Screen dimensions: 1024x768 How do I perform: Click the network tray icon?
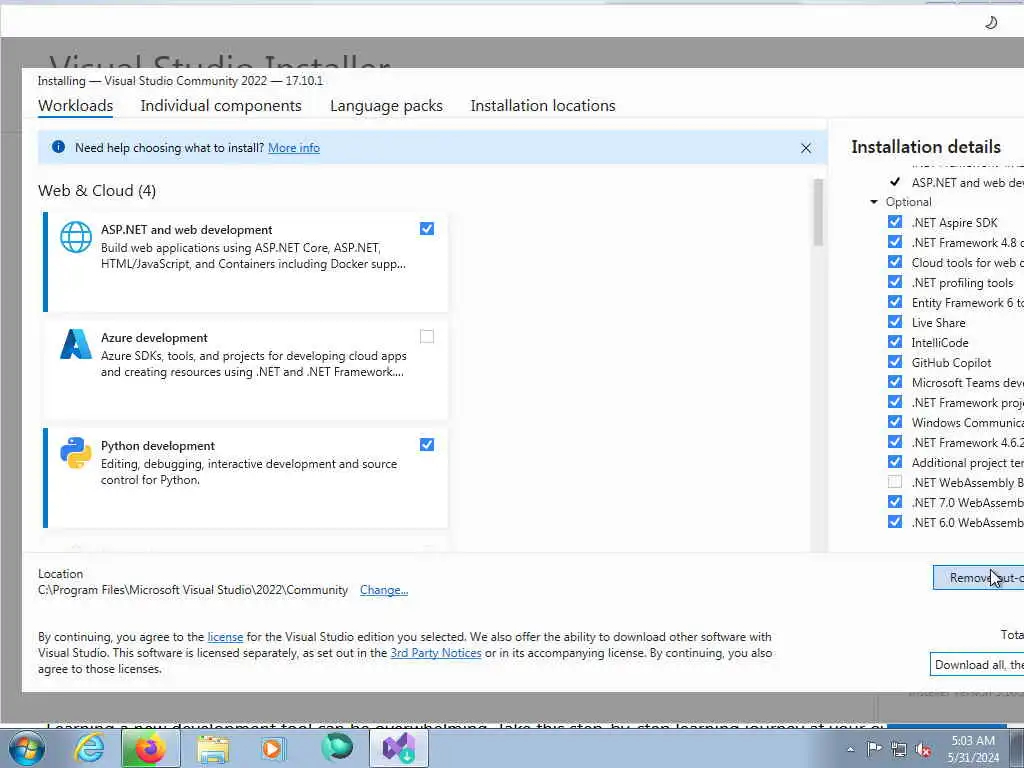coord(899,749)
